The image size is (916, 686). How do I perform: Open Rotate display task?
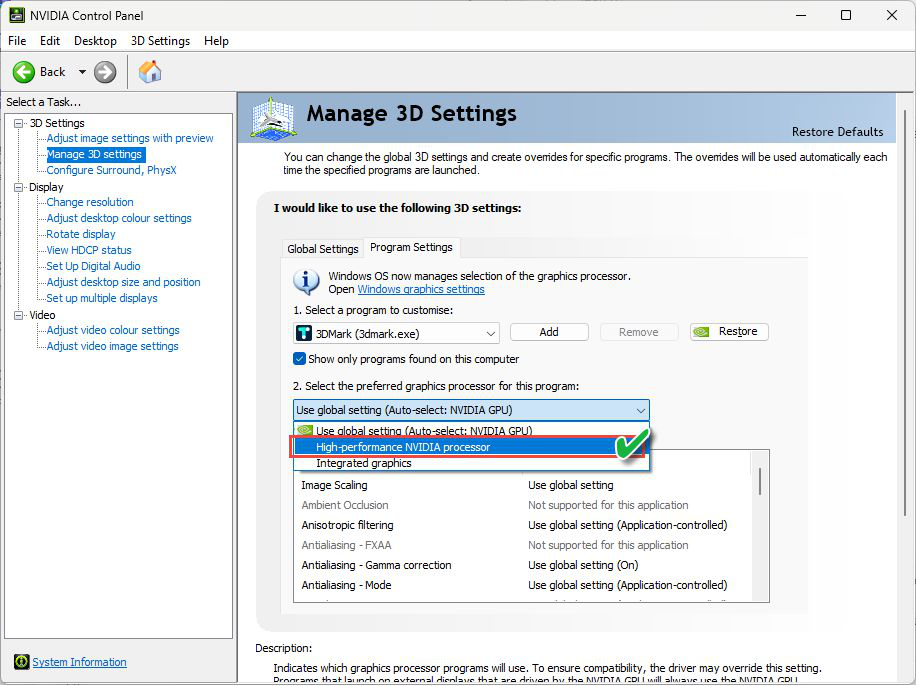81,234
